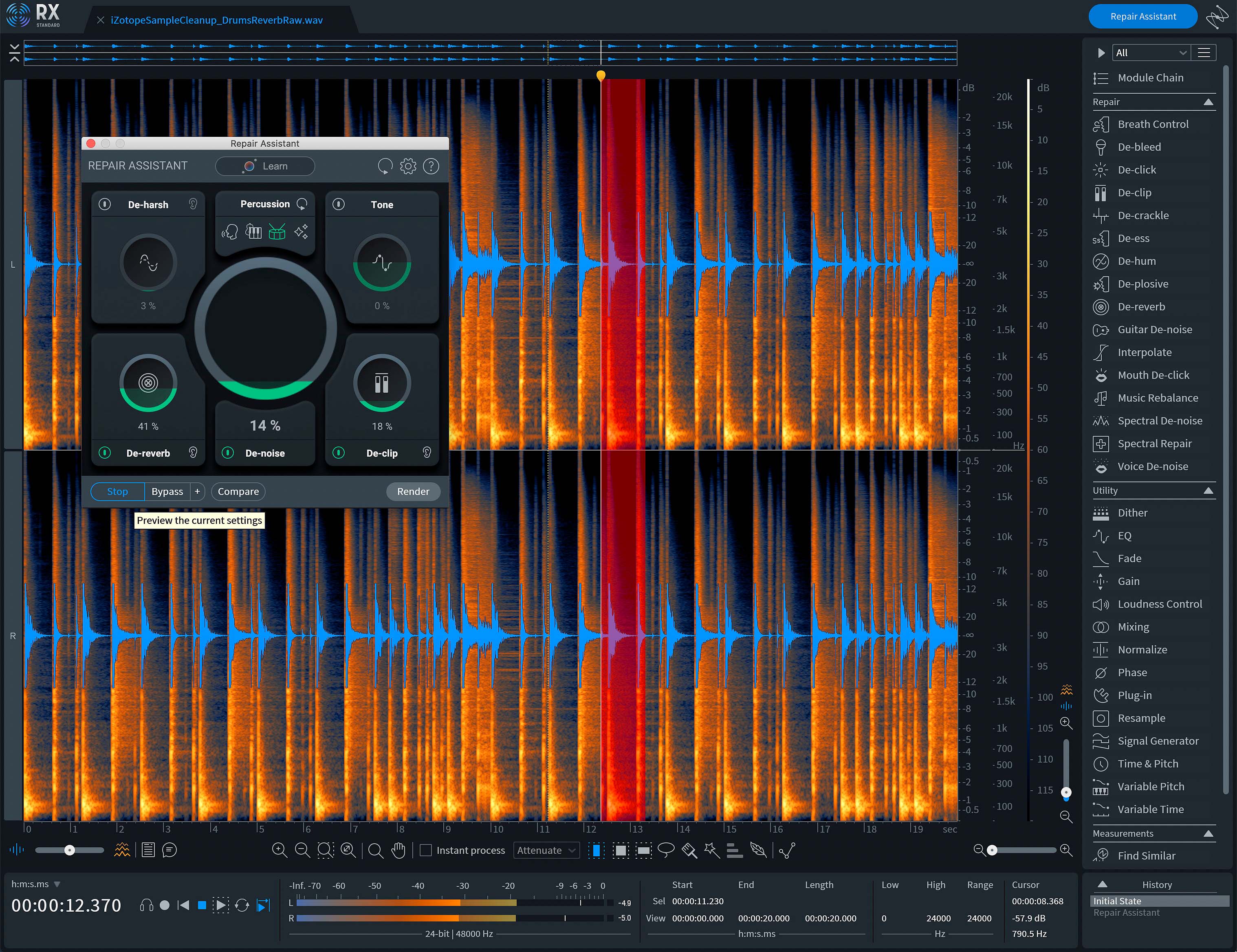Click the zoom in icon in the toolbar

tap(279, 850)
